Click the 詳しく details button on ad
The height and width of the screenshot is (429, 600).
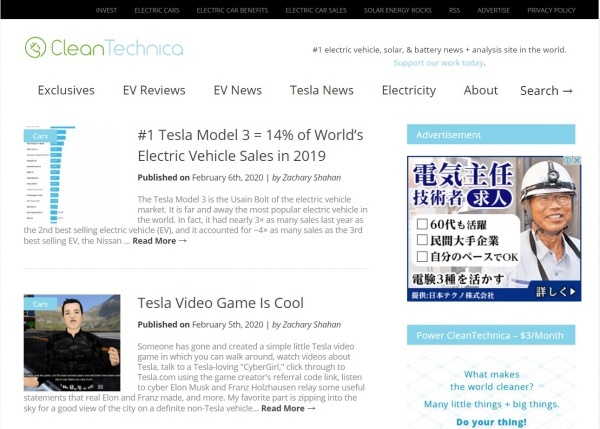click(556, 292)
